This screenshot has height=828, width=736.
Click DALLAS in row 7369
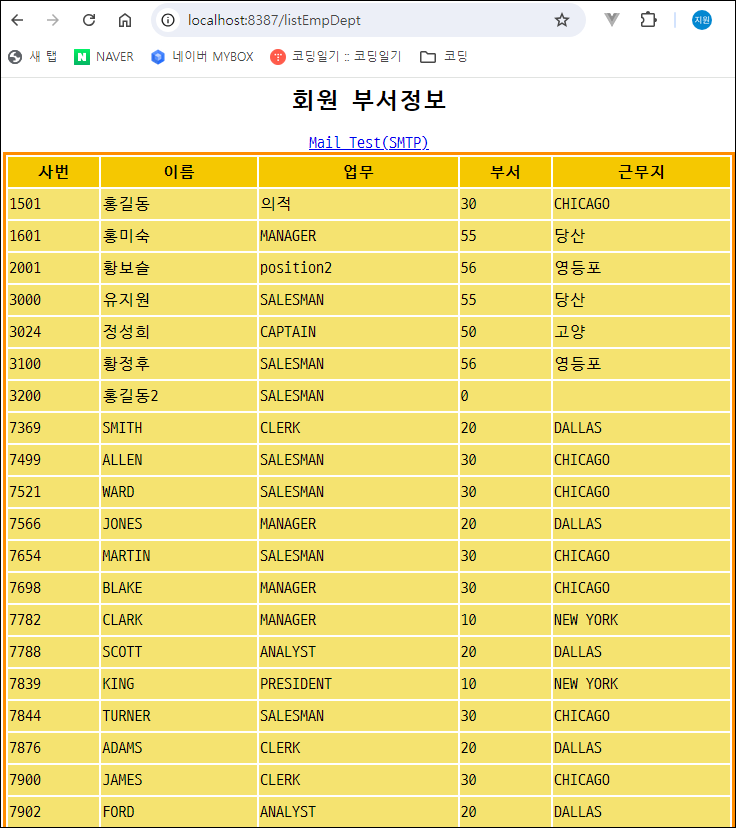click(578, 428)
